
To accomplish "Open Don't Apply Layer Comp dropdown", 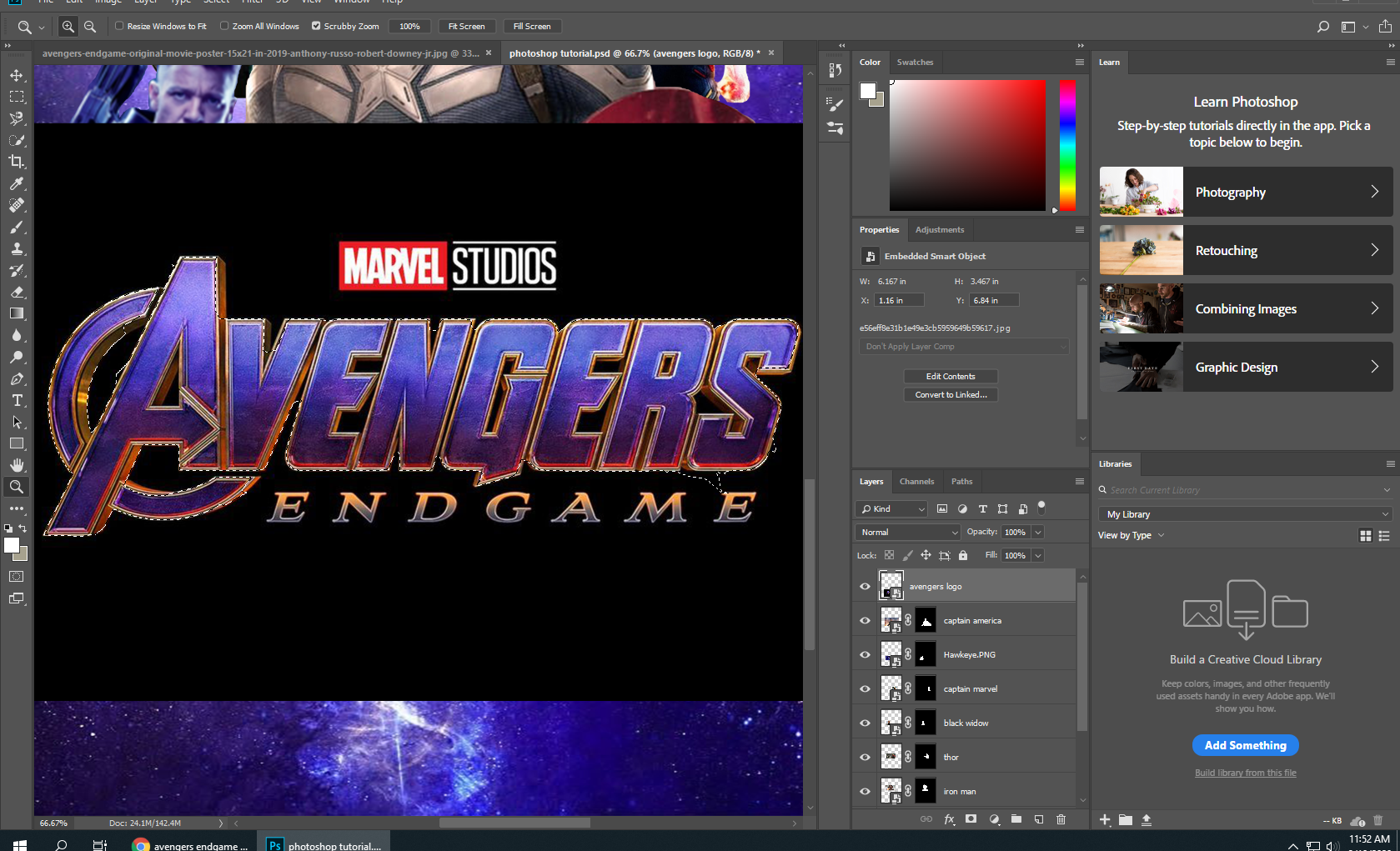I will (x=964, y=347).
